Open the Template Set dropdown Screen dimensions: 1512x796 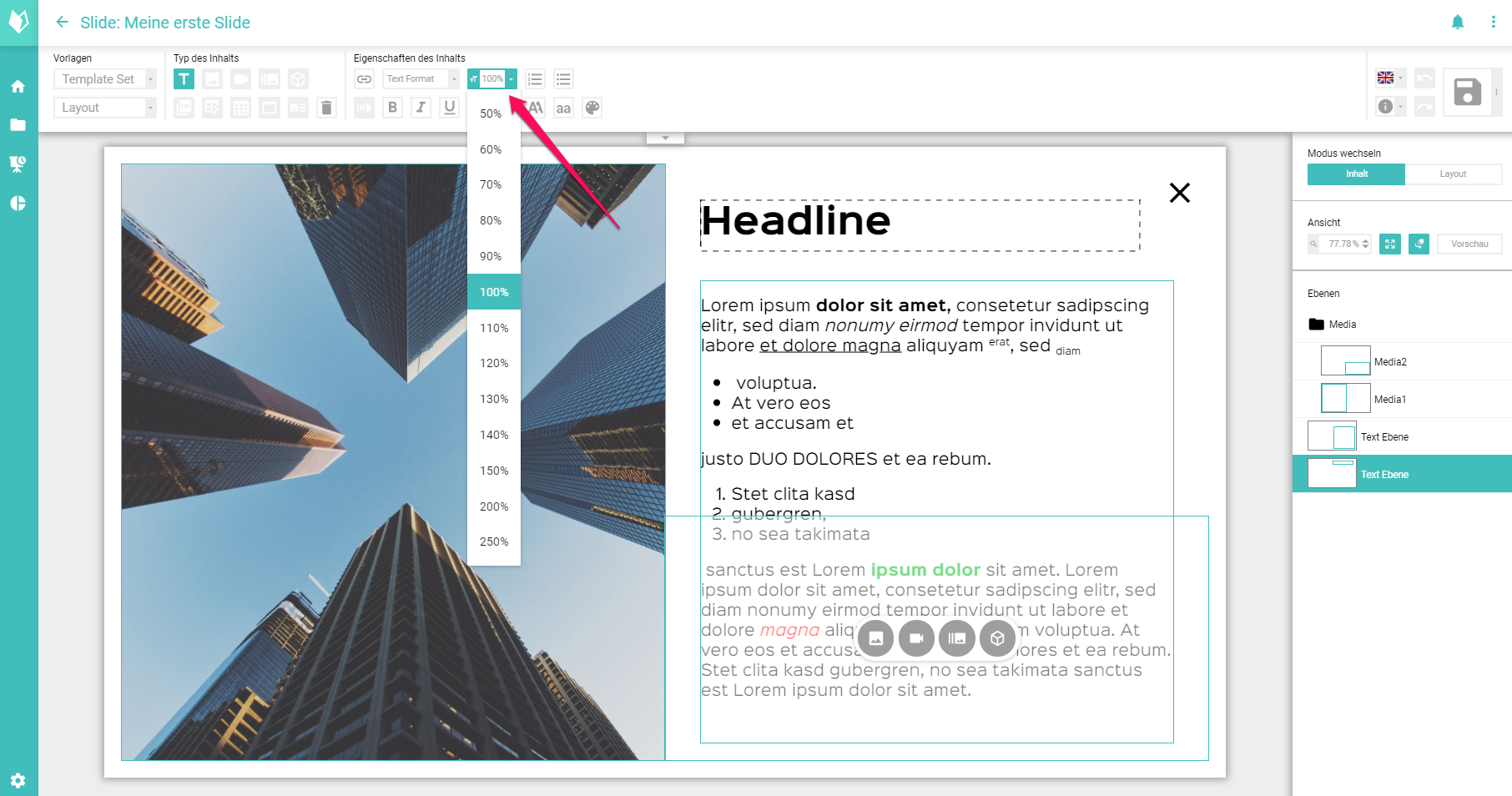[x=105, y=79]
